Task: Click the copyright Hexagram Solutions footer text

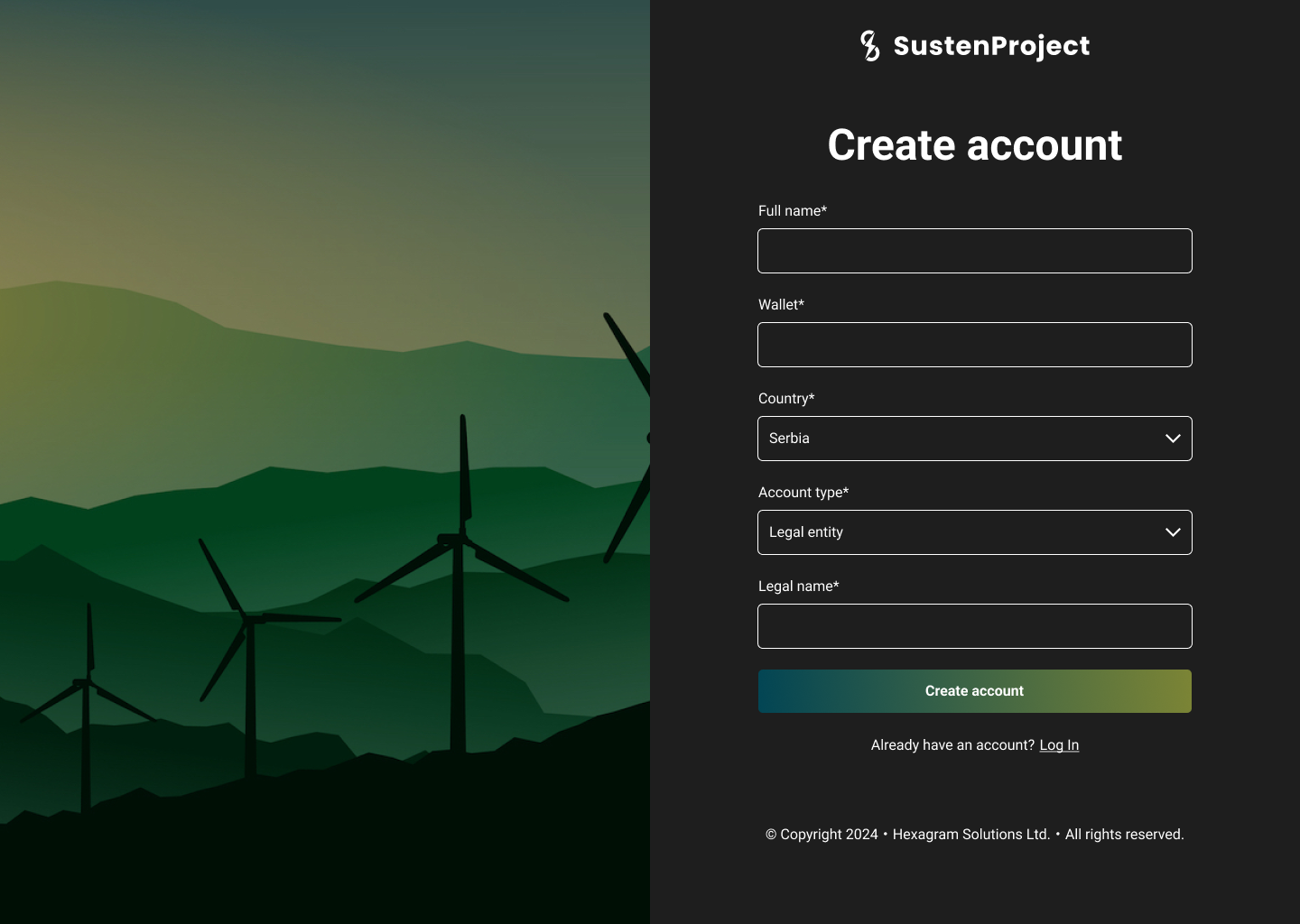Action: tap(974, 835)
